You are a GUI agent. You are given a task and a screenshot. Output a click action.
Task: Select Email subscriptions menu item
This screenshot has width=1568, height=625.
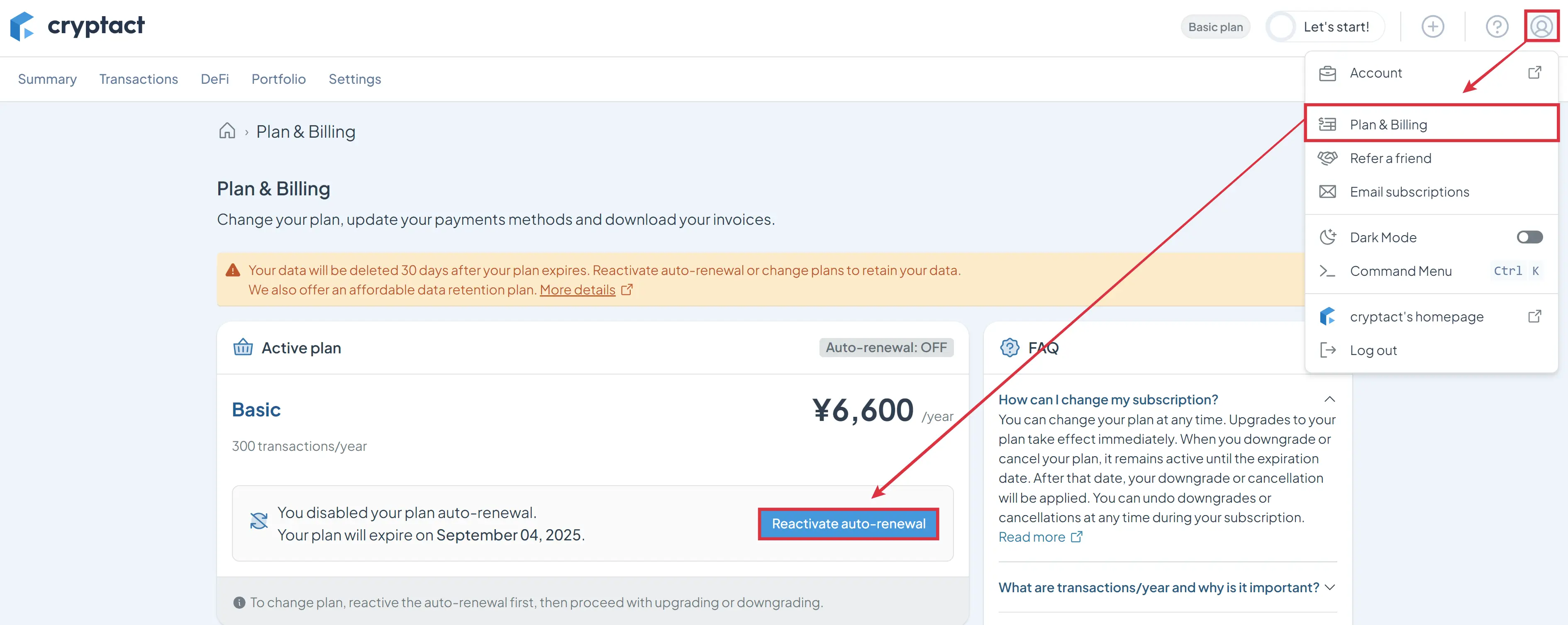click(1431, 192)
